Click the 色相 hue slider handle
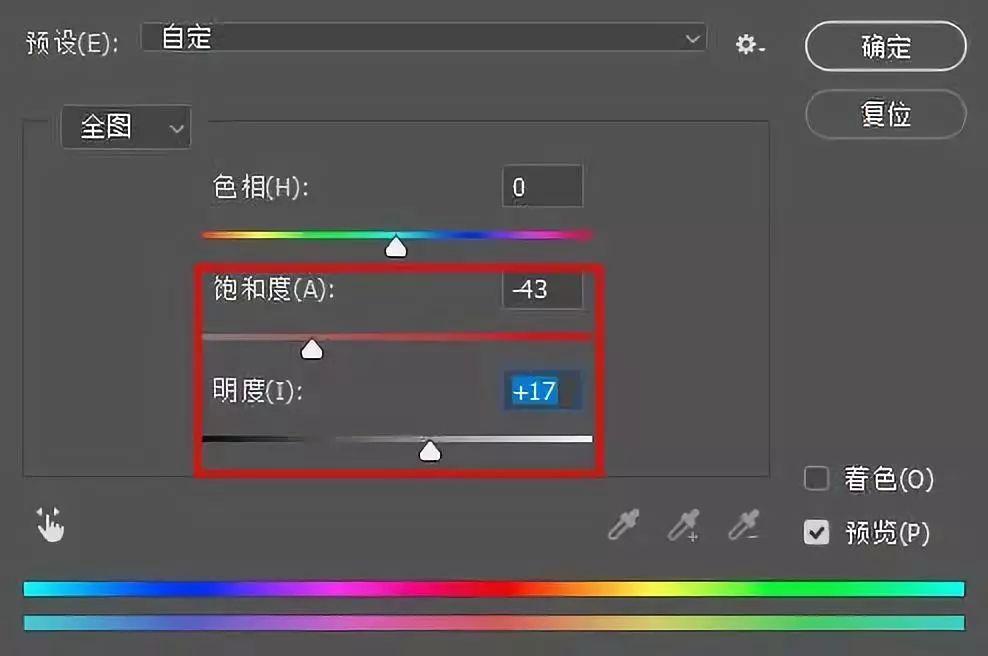 pyautogui.click(x=396, y=246)
